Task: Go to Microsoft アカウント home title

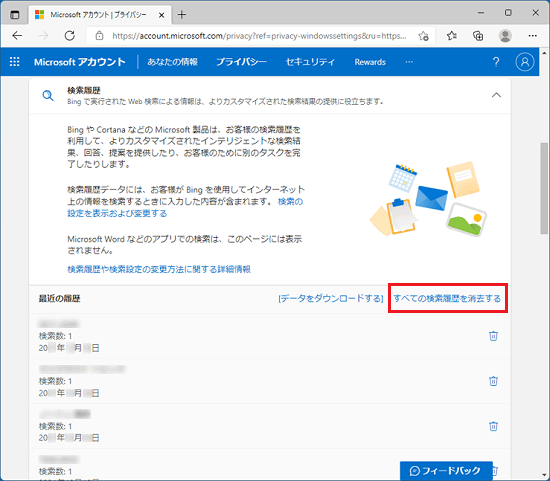Action: tap(80, 62)
